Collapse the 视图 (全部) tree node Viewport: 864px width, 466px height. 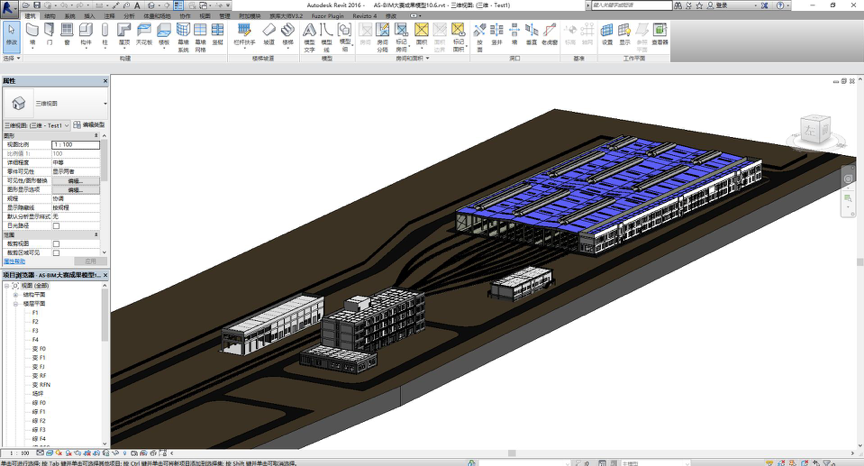(6, 286)
